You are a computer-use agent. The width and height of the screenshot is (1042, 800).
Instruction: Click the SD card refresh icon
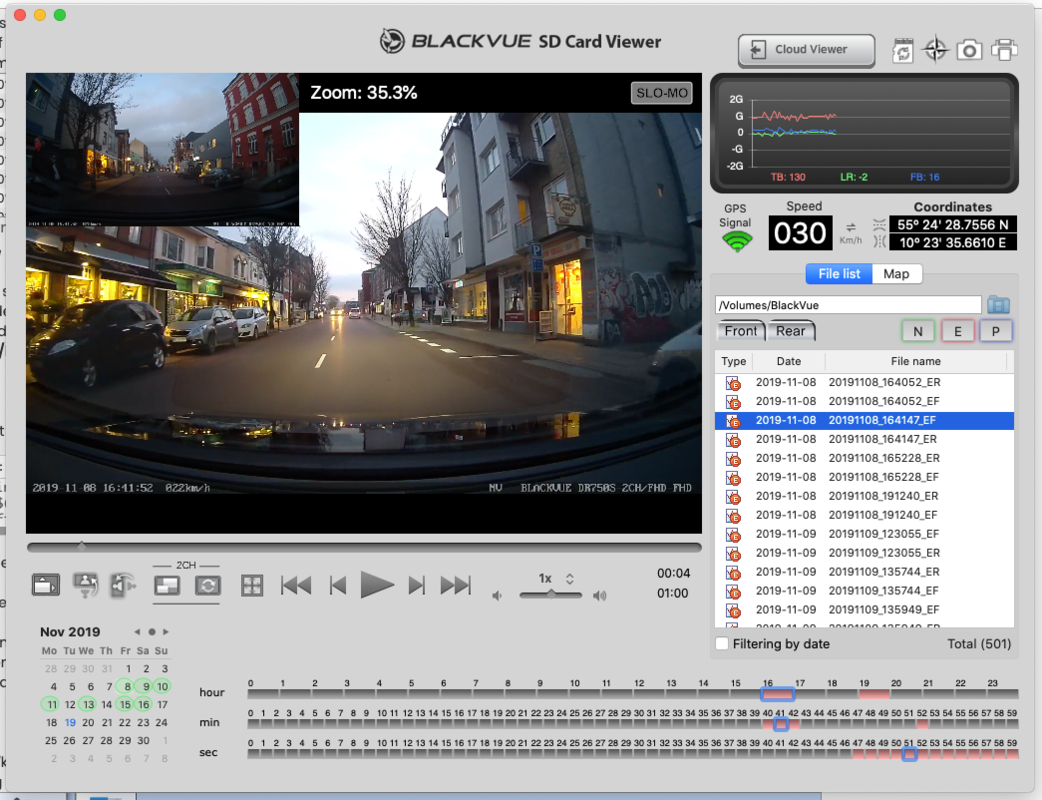click(x=903, y=50)
